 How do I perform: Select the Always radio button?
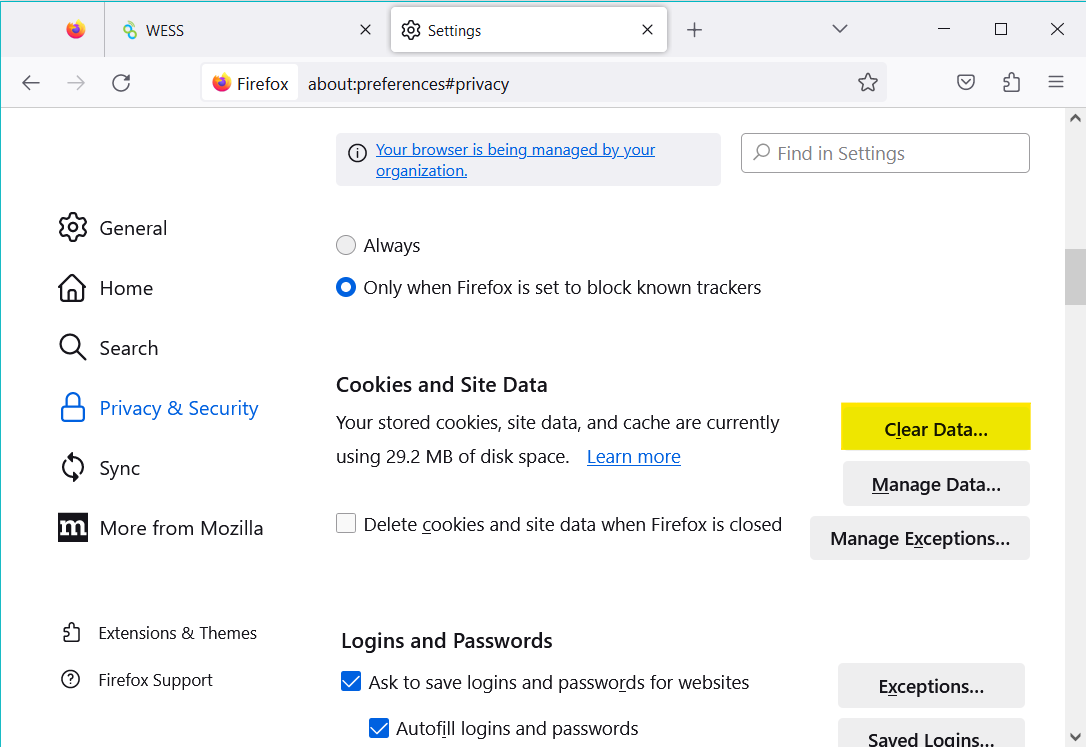(346, 245)
